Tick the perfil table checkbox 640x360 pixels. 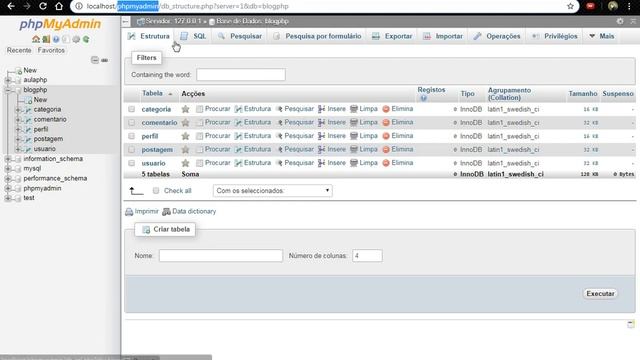point(131,136)
